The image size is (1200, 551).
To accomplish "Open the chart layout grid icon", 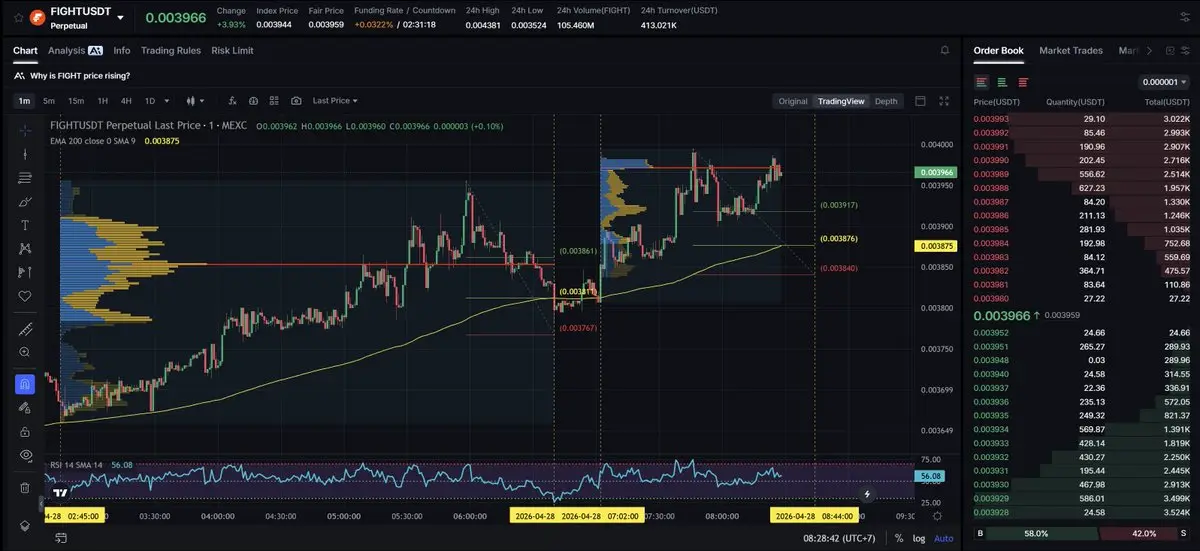I will [274, 100].
